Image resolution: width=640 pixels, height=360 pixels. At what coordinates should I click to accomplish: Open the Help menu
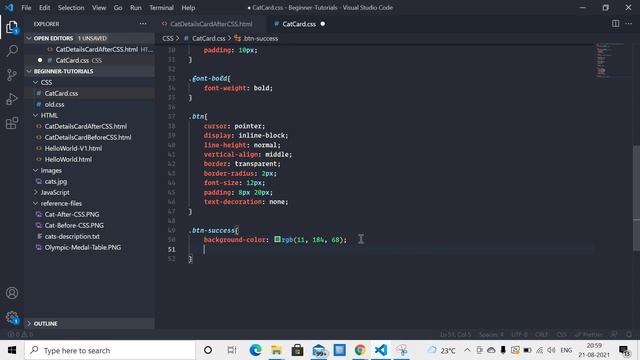point(188,7)
